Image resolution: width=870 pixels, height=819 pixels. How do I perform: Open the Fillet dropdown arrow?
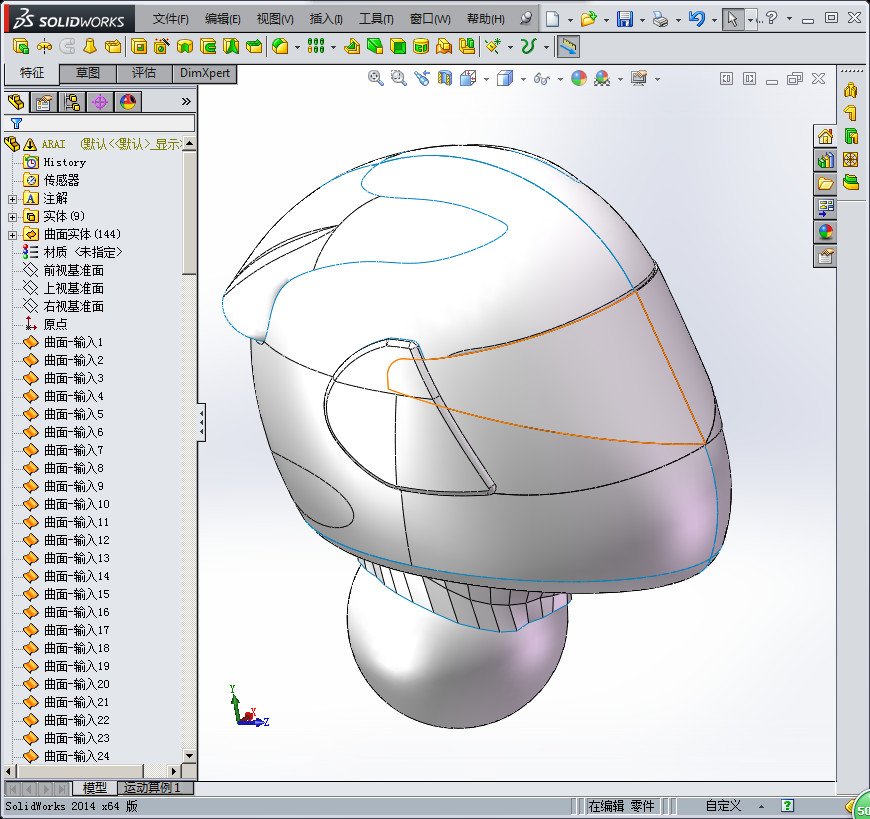click(297, 47)
